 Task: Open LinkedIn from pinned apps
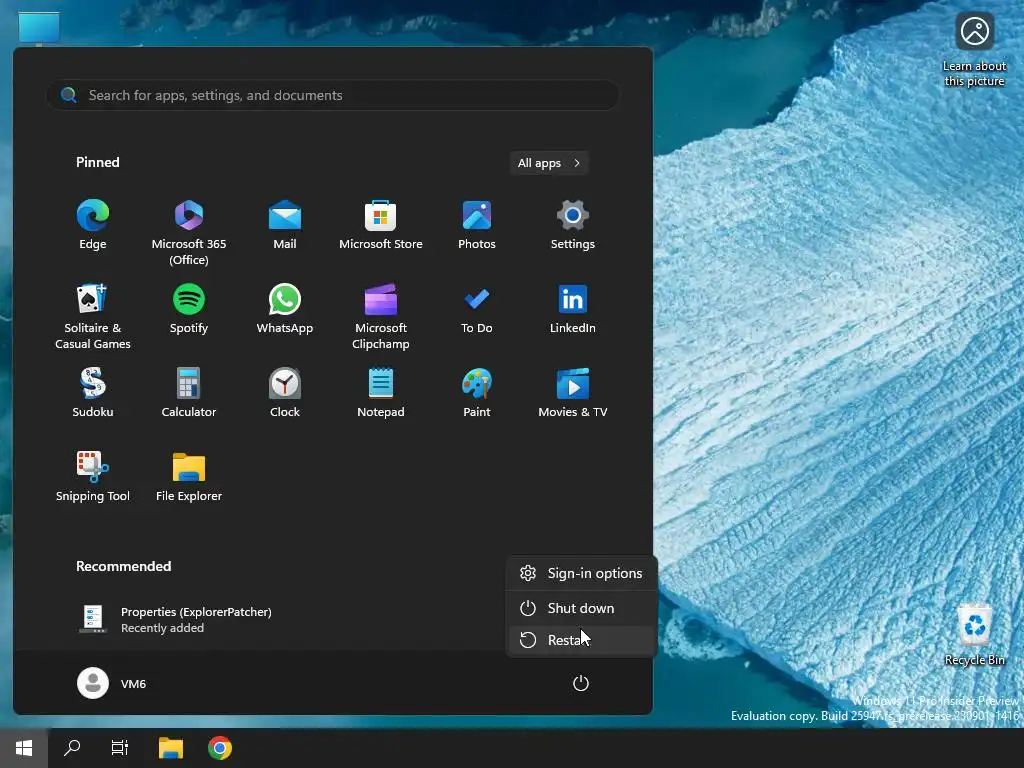click(573, 309)
